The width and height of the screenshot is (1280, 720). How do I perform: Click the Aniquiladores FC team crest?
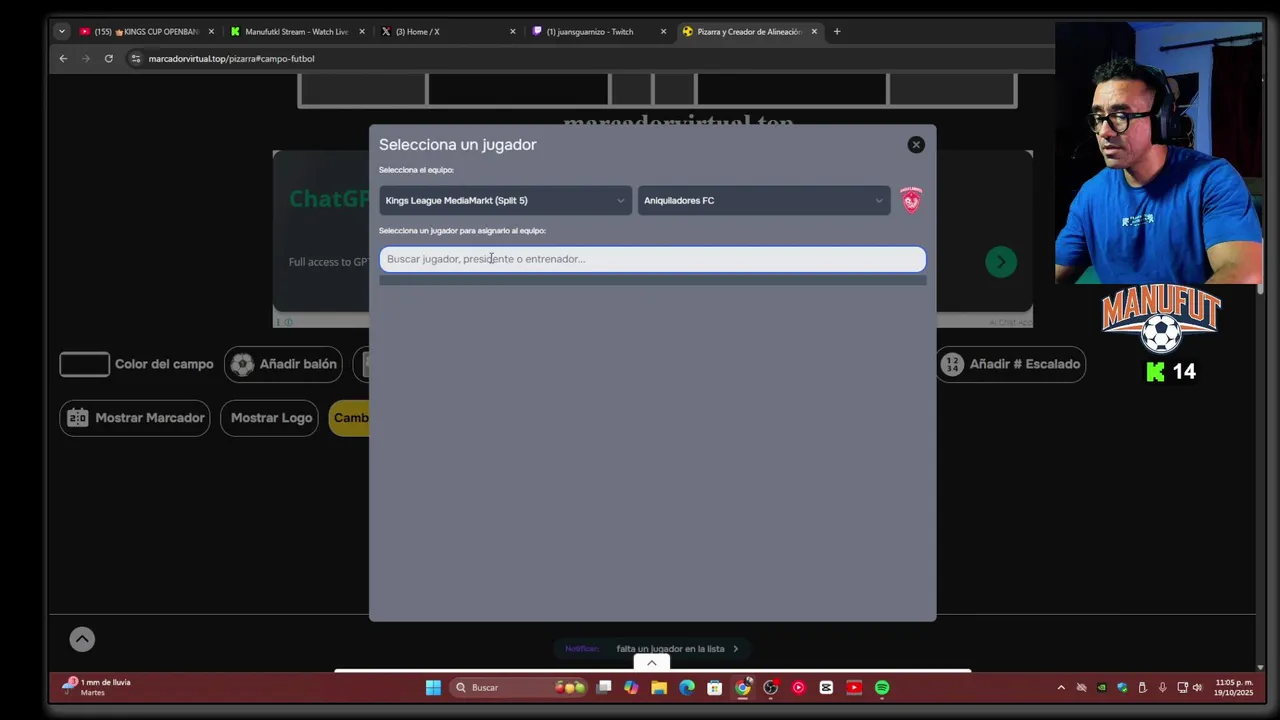pos(911,200)
